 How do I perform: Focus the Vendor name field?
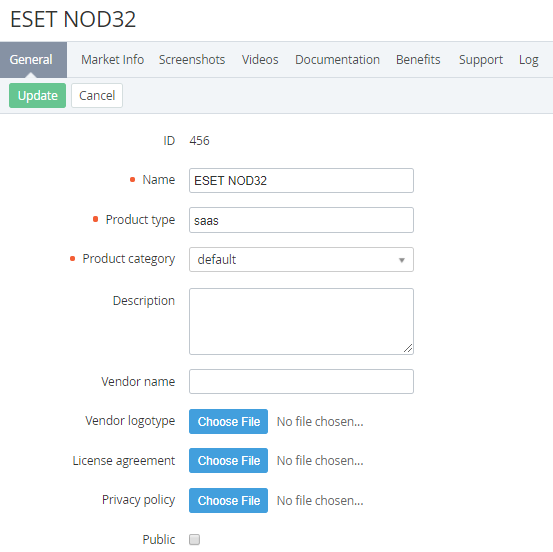[x=301, y=381]
